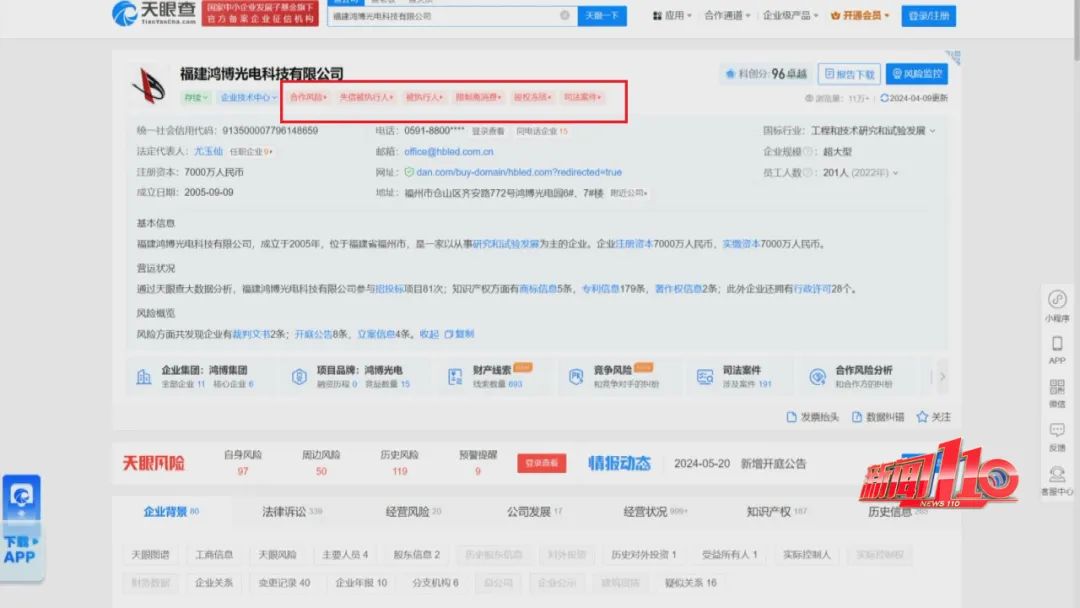Screen dimensions: 1080x608
Task: Click the 下载APP floating widget
Action: pyautogui.click(x=21, y=527)
